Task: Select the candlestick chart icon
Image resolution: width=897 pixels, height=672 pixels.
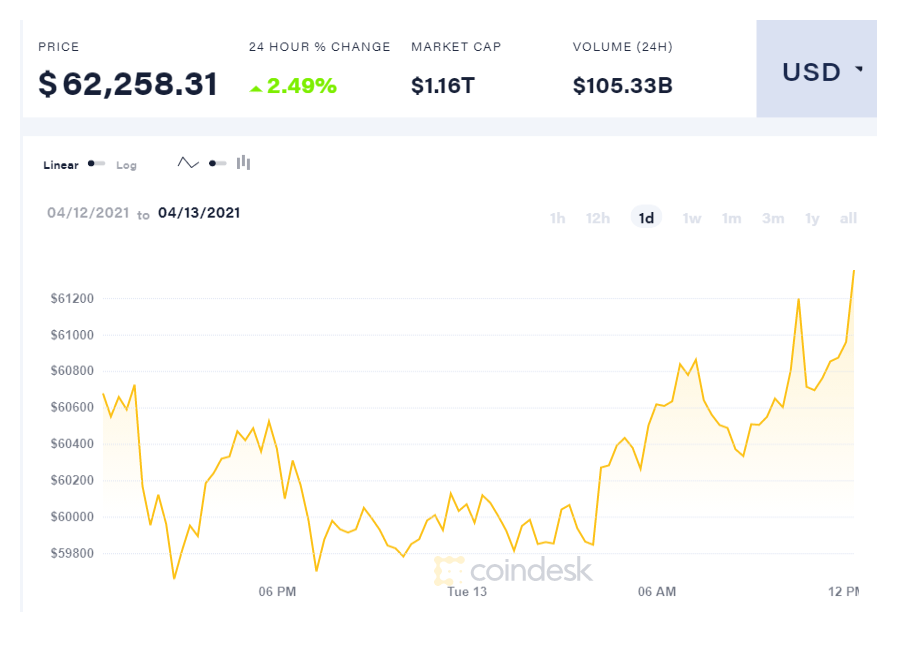Action: pyautogui.click(x=243, y=163)
